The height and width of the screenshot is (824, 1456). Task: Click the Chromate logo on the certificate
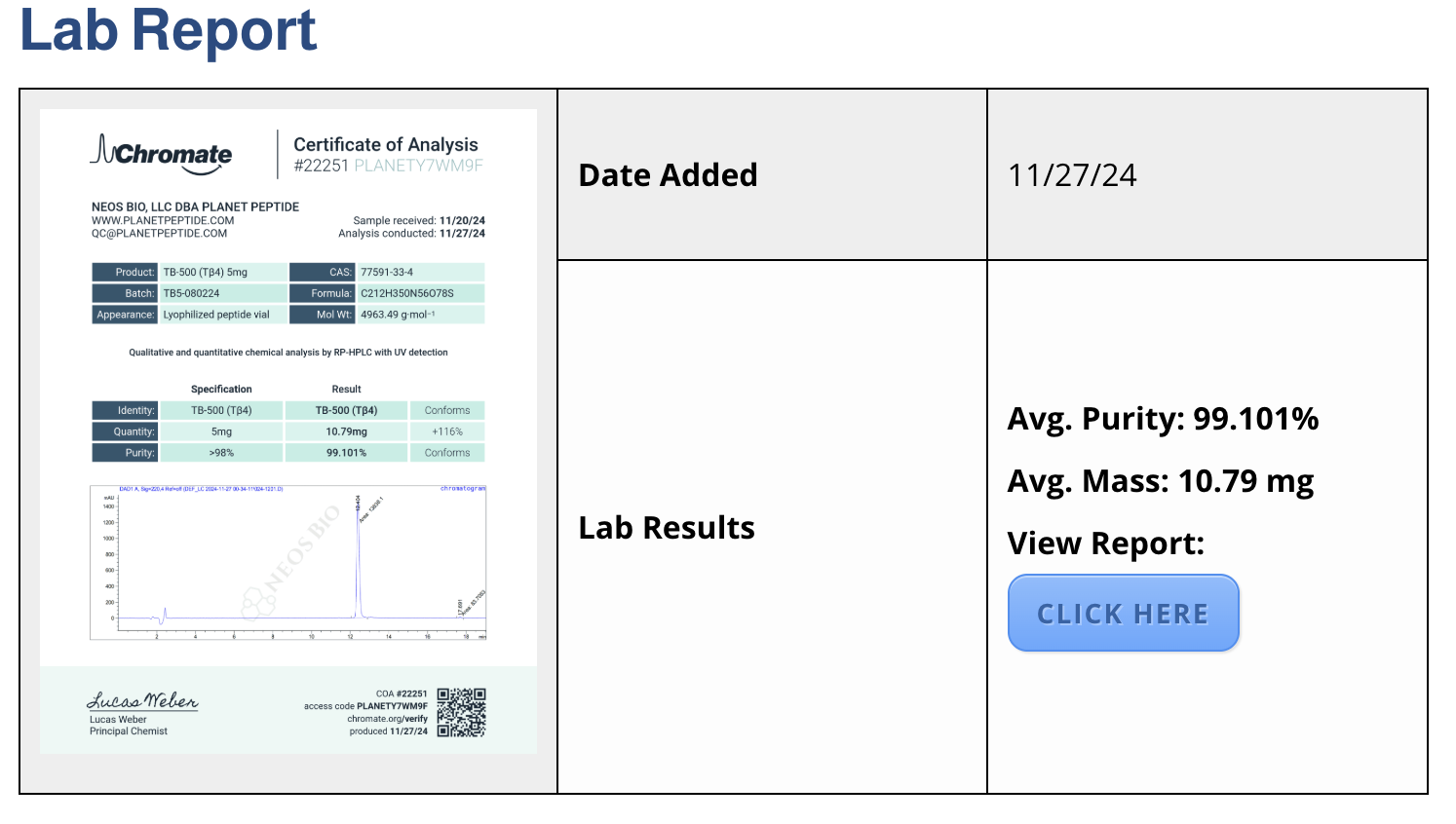162,154
